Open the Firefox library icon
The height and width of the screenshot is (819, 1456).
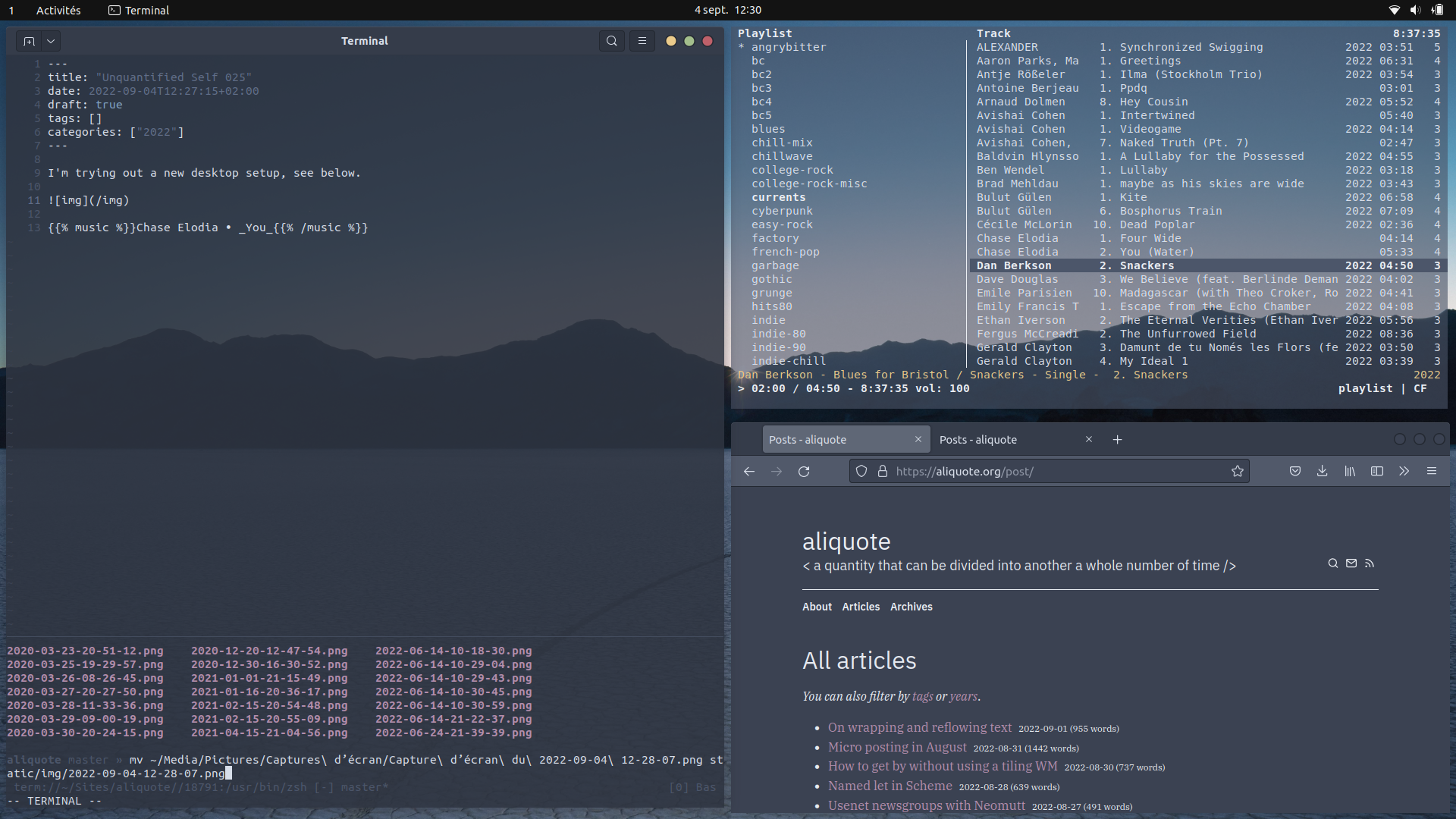1350,471
